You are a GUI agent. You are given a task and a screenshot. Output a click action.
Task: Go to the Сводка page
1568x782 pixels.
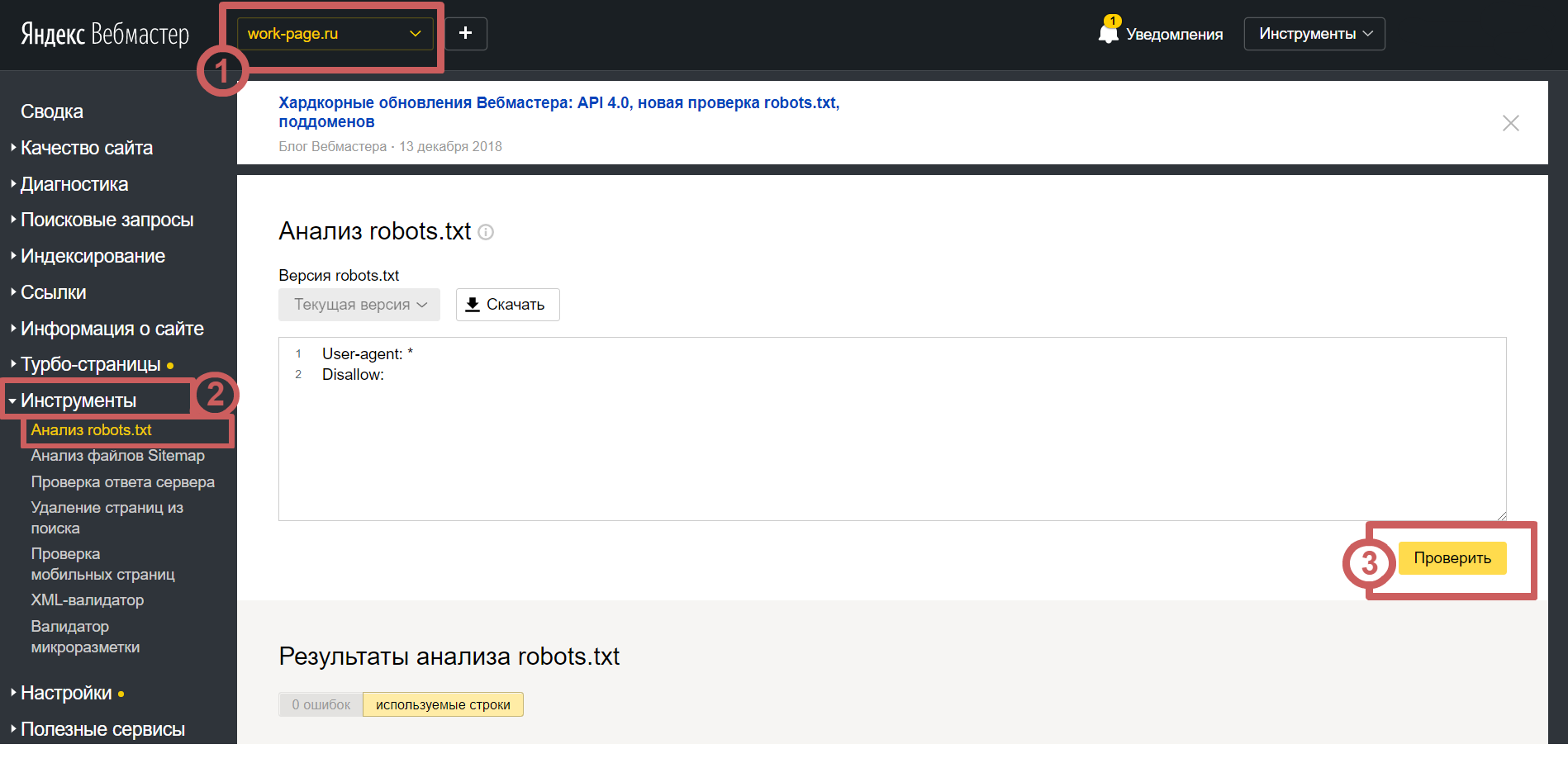pos(52,111)
